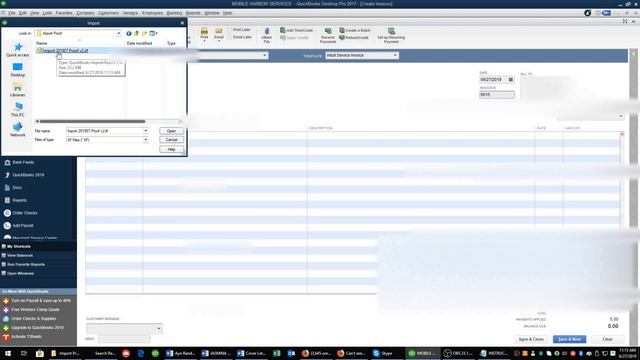Open the View menu in the Import dialog
This screenshot has width=640, height=360.
(x=153, y=33)
